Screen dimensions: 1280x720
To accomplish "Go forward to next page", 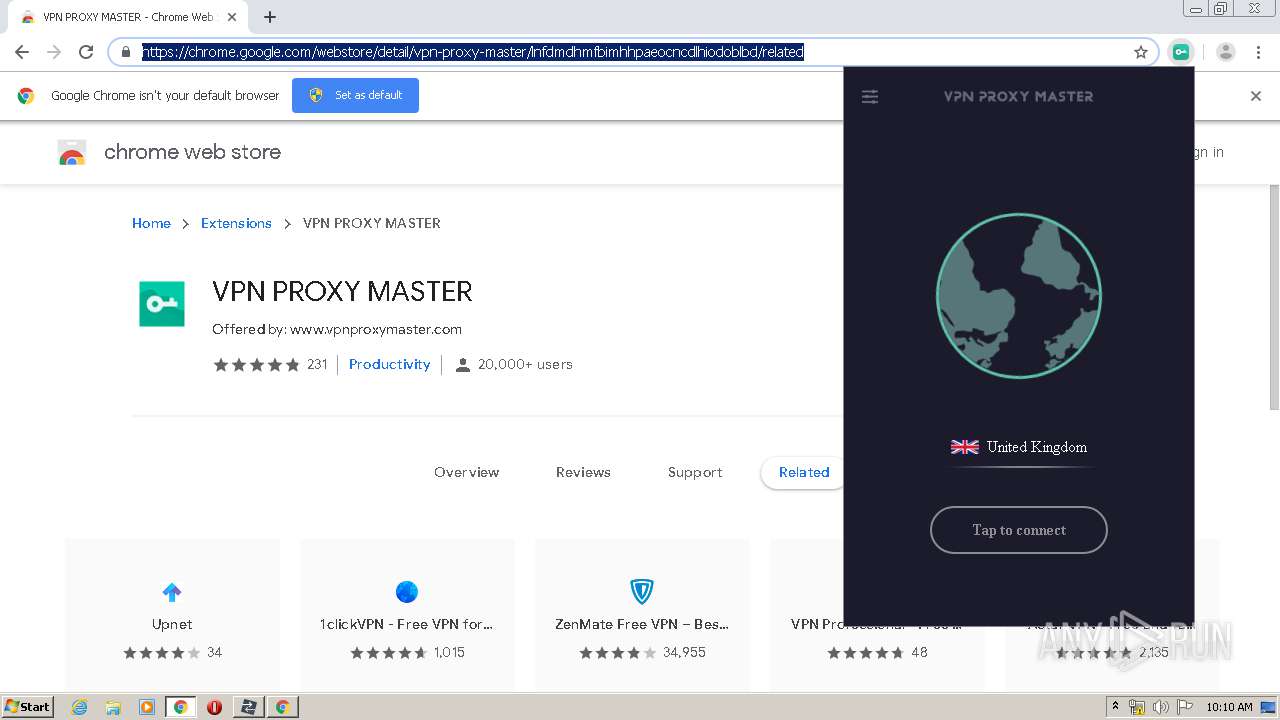I will tap(54, 52).
